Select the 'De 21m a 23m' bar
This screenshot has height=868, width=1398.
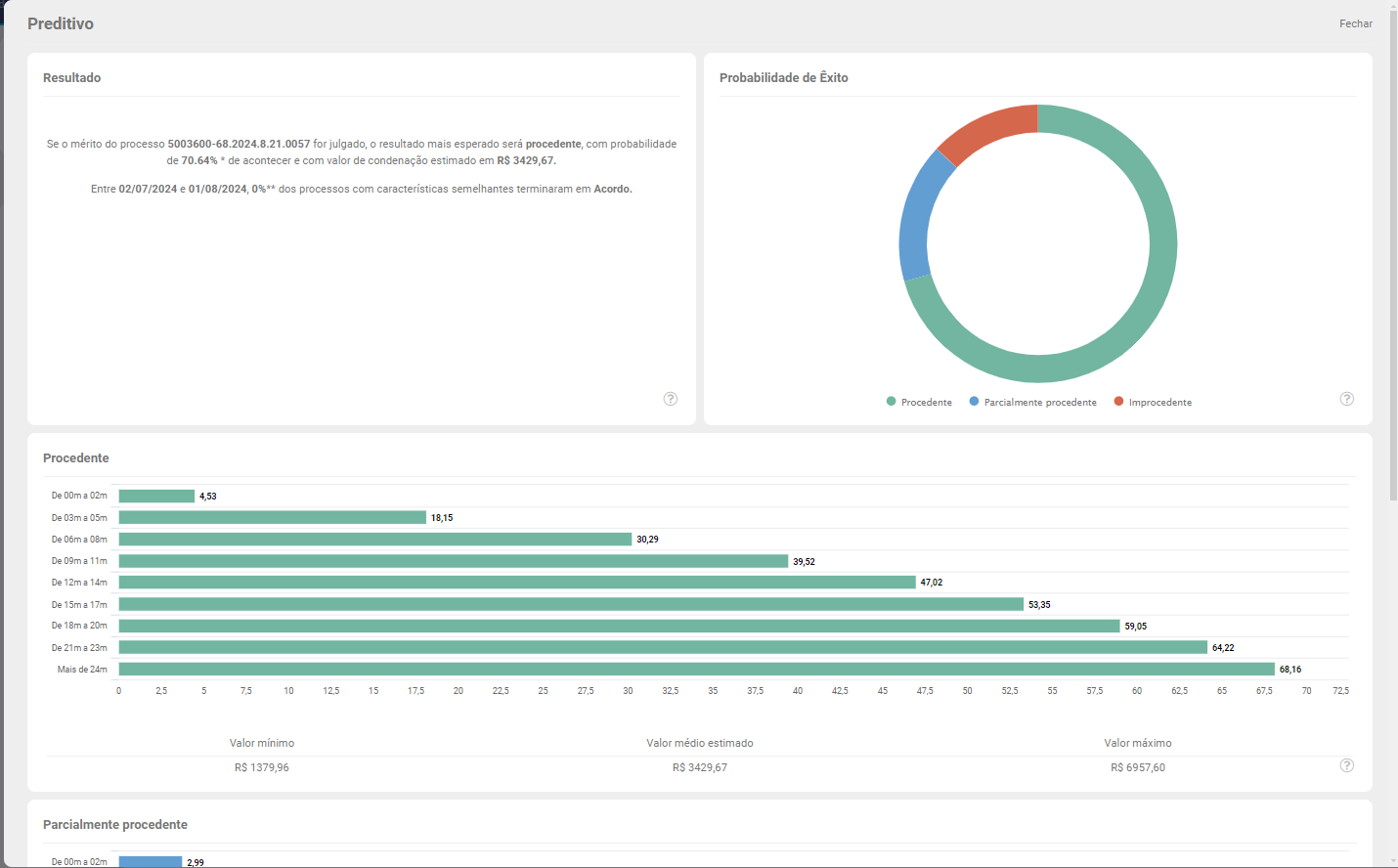[x=663, y=647]
